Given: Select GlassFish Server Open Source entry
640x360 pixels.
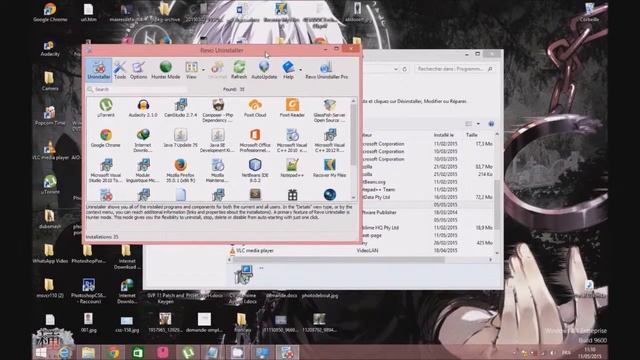Looking at the screenshot, I should 329,110.
